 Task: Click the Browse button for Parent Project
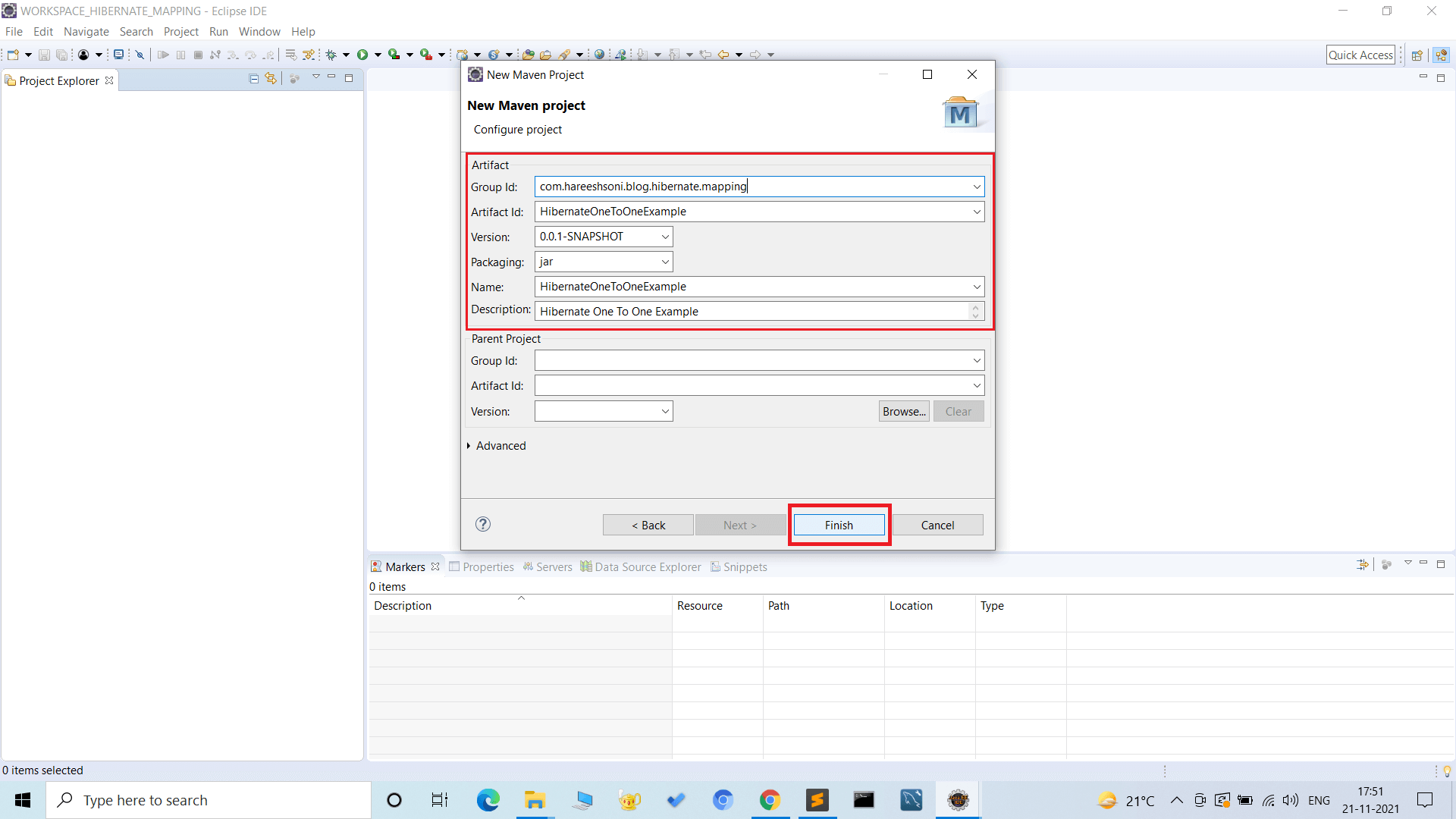click(903, 411)
